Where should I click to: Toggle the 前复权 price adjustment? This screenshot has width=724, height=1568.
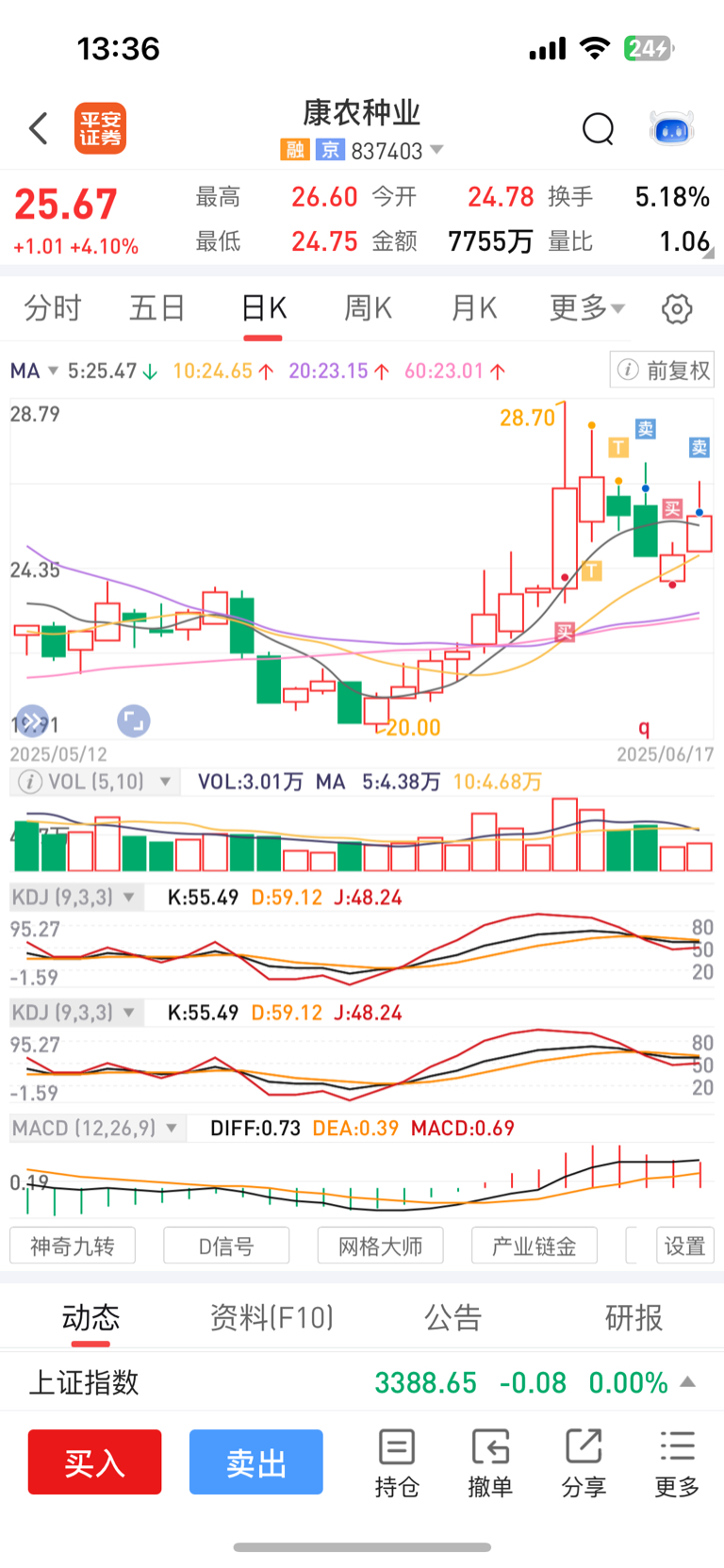coord(662,370)
